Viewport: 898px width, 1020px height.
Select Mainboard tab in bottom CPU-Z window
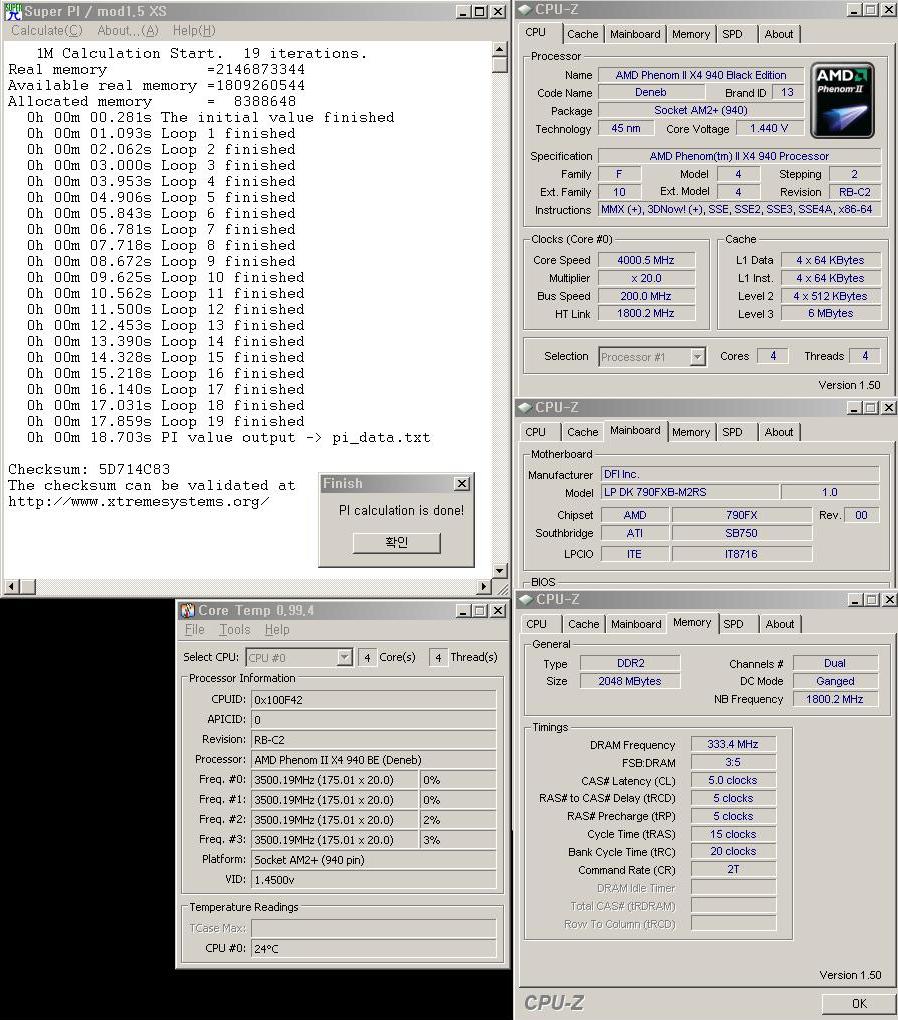636,624
